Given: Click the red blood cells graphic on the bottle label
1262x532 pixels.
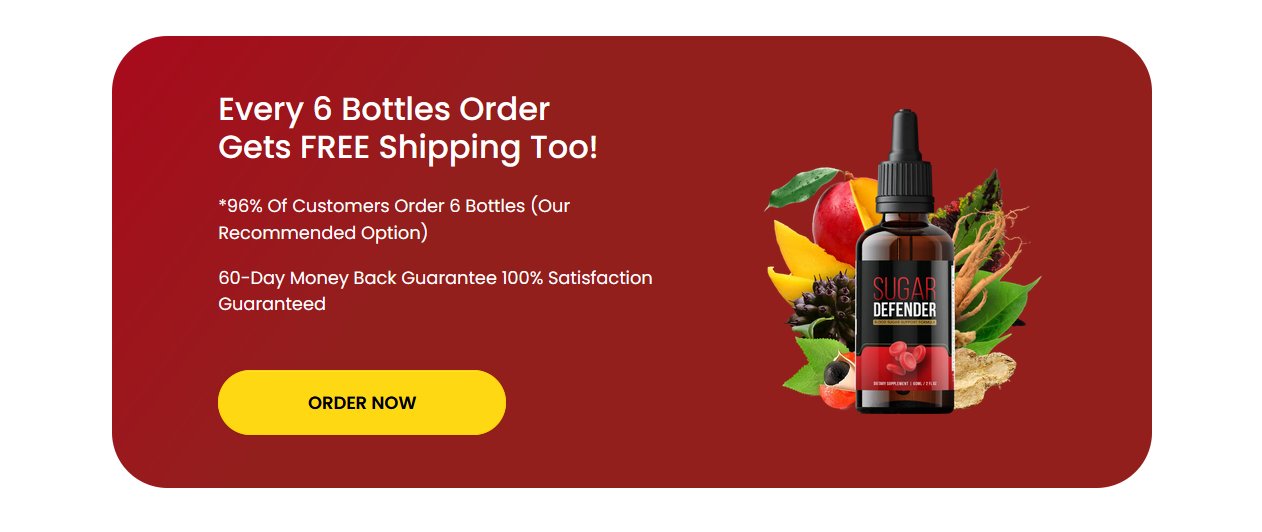Looking at the screenshot, I should (x=905, y=357).
